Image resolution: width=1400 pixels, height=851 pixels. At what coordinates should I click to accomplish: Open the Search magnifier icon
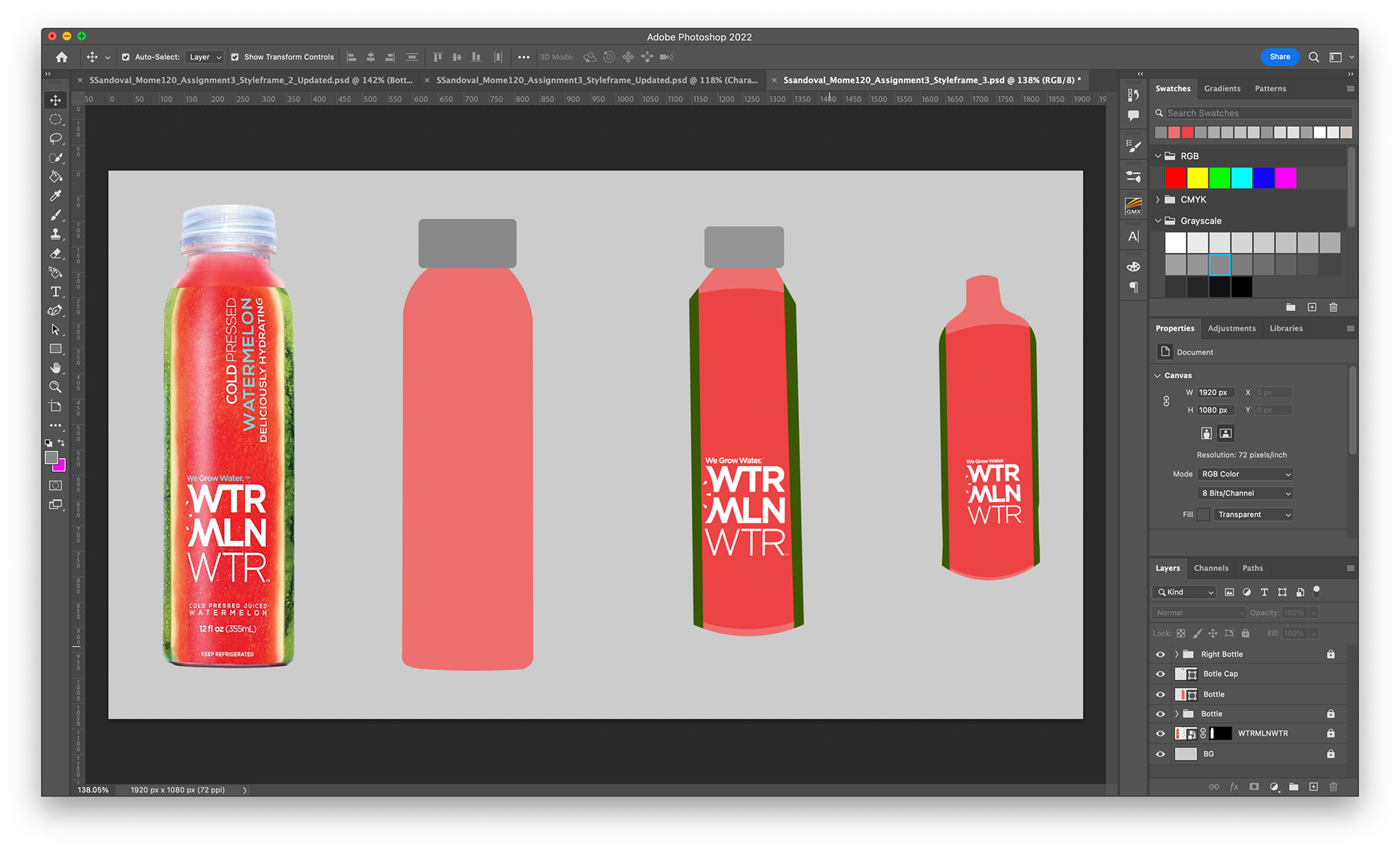click(1313, 57)
